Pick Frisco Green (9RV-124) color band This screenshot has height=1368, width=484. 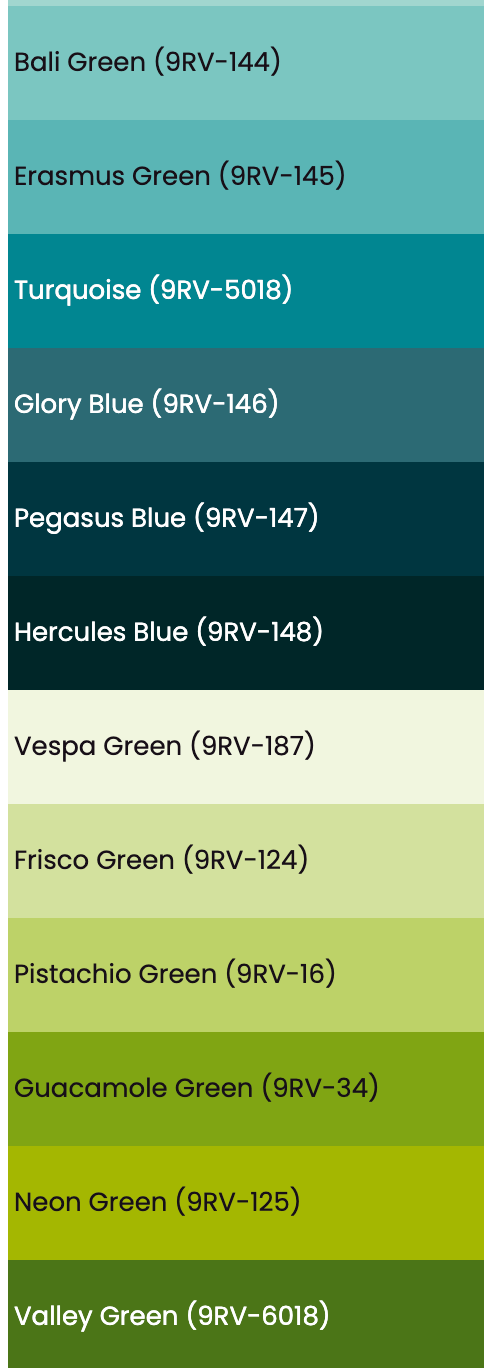(x=246, y=861)
